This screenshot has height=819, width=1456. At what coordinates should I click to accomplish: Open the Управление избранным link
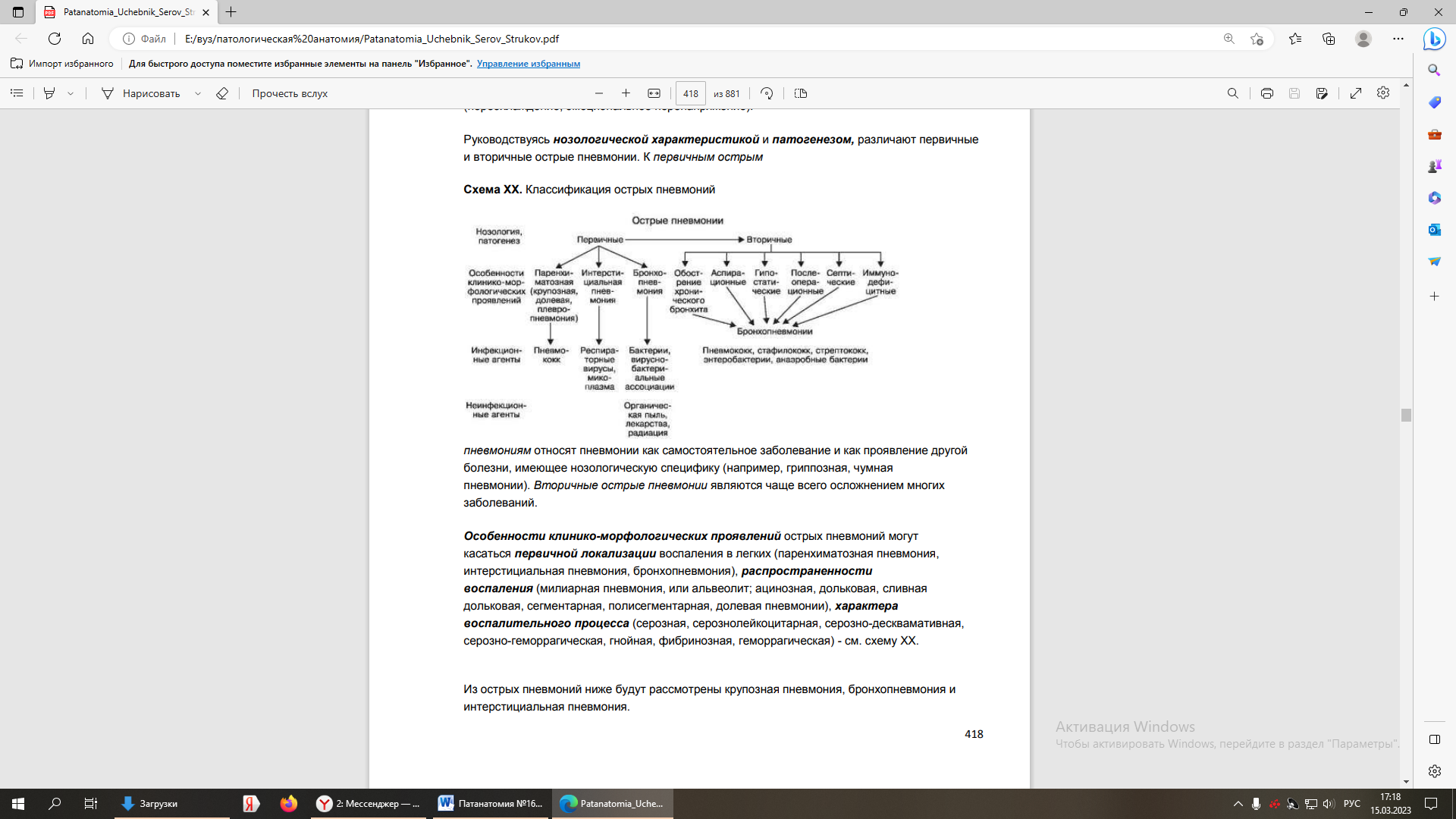(x=529, y=64)
